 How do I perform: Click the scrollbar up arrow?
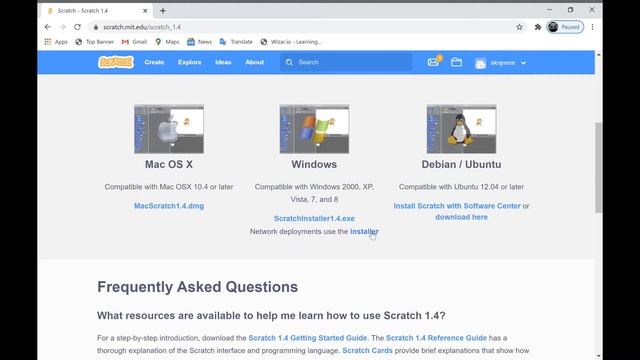point(598,54)
